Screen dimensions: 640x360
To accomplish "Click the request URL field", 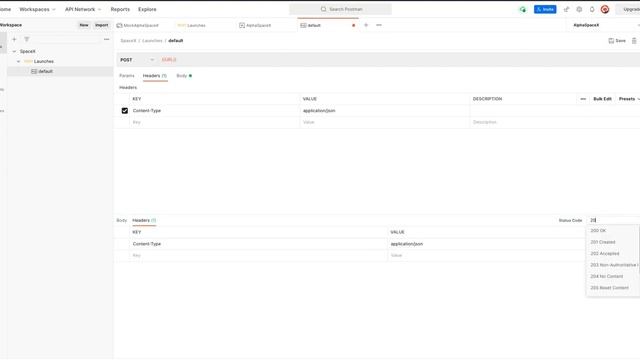I will pos(400,60).
